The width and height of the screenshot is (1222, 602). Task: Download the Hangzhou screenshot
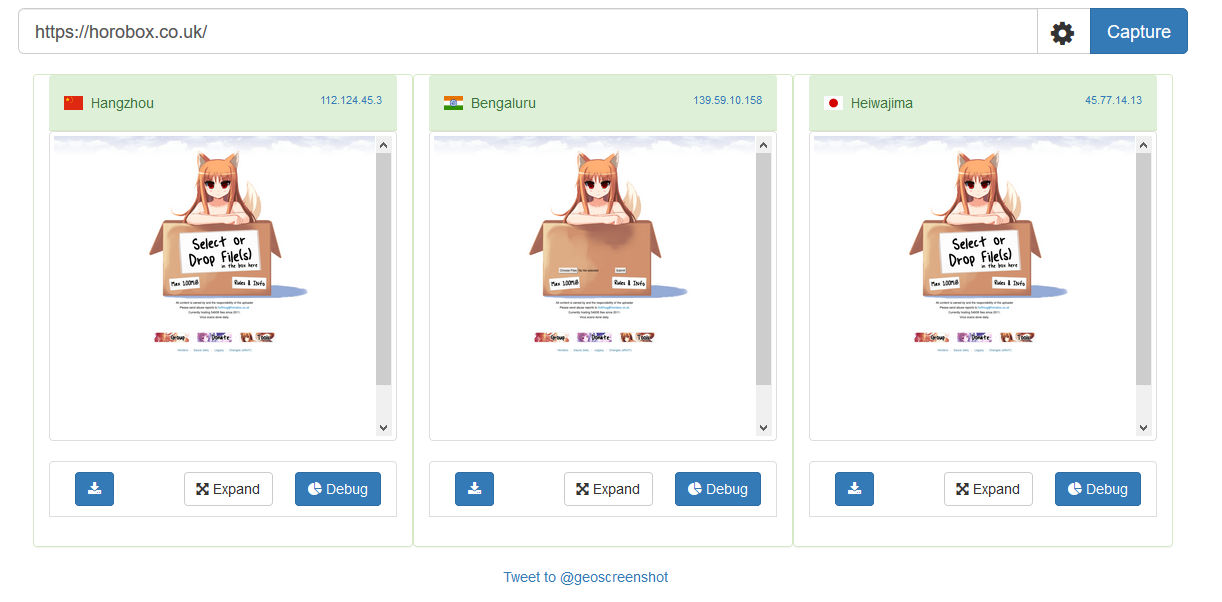click(95, 489)
